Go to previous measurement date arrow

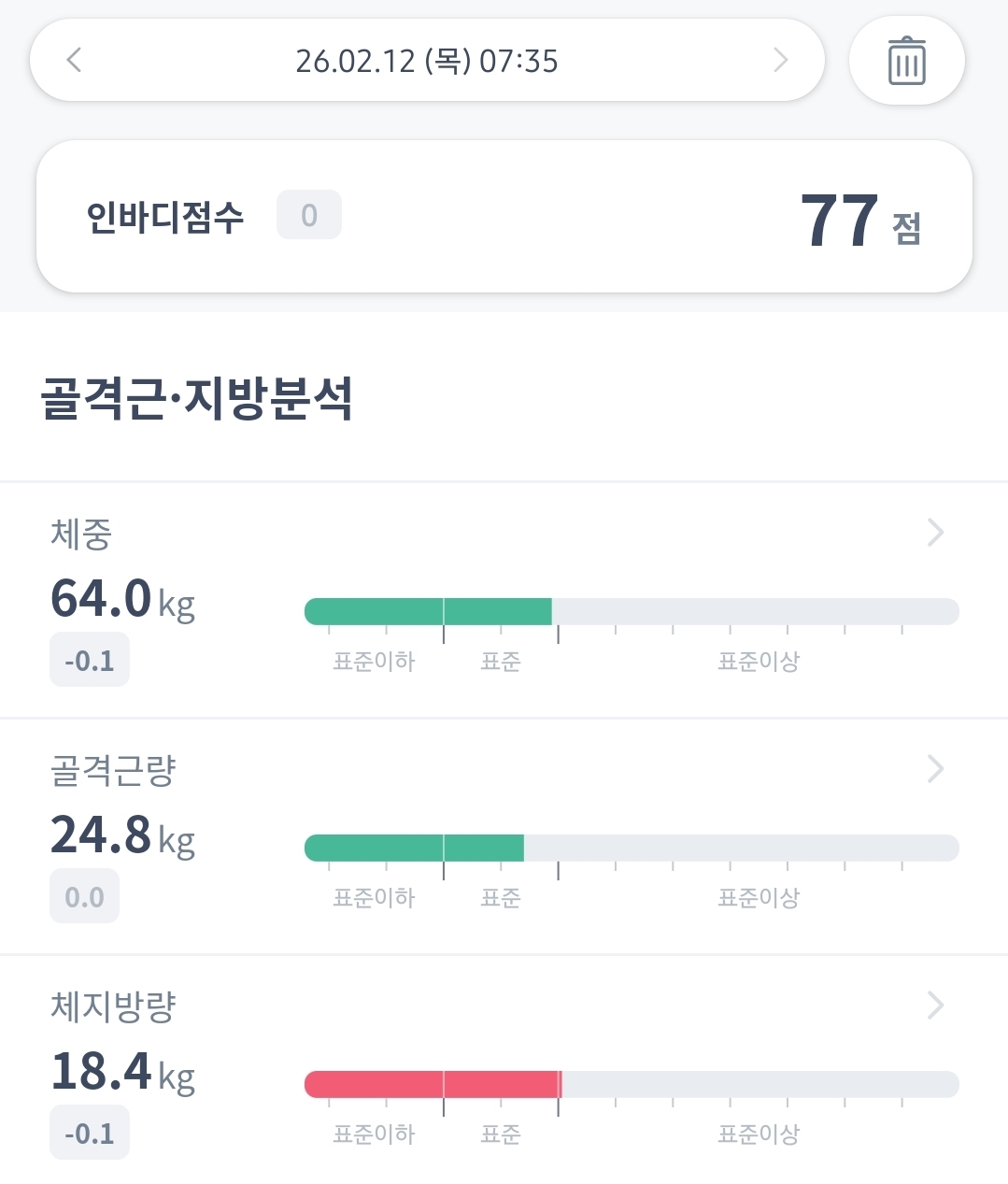(75, 61)
